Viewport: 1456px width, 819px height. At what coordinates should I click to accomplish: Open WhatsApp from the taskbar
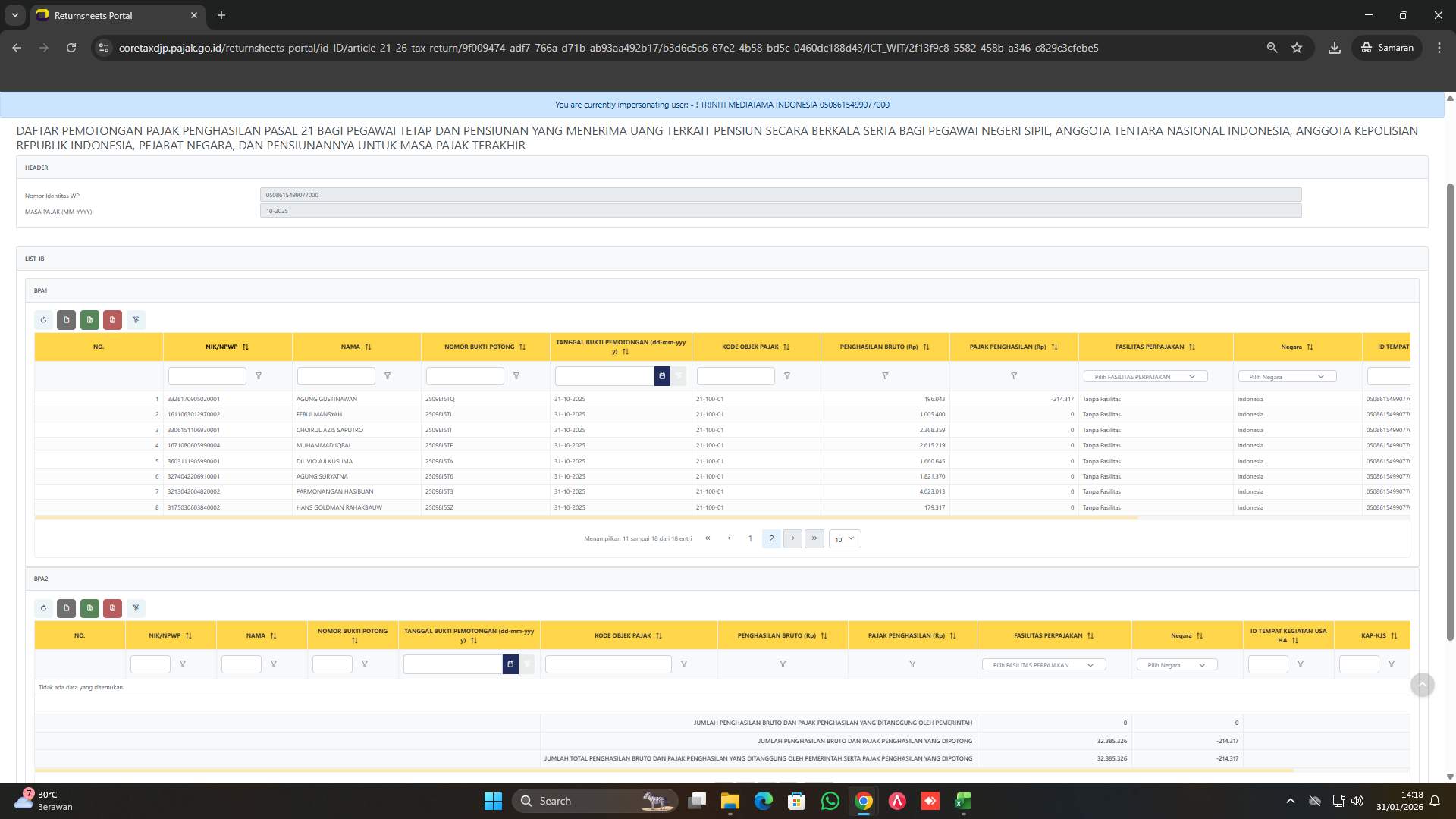point(830,801)
